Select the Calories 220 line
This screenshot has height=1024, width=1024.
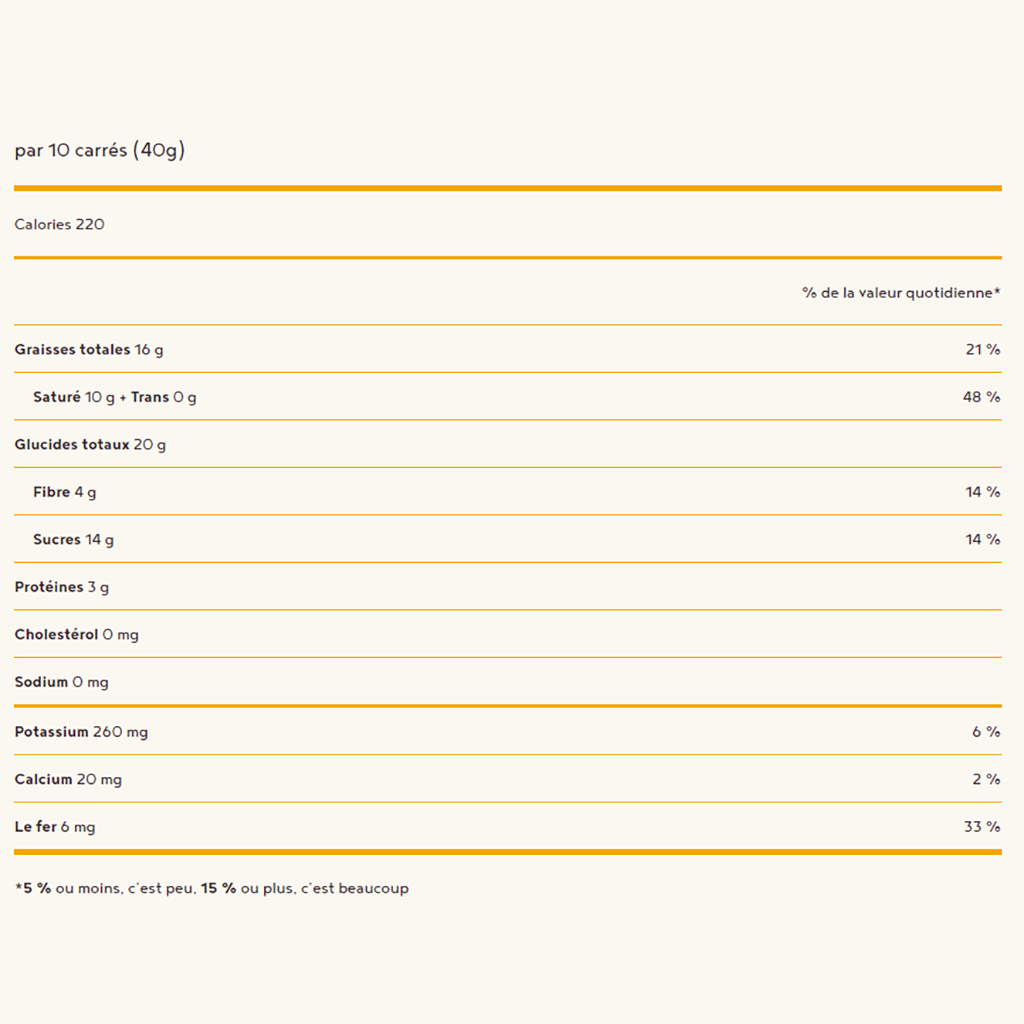[x=59, y=224]
